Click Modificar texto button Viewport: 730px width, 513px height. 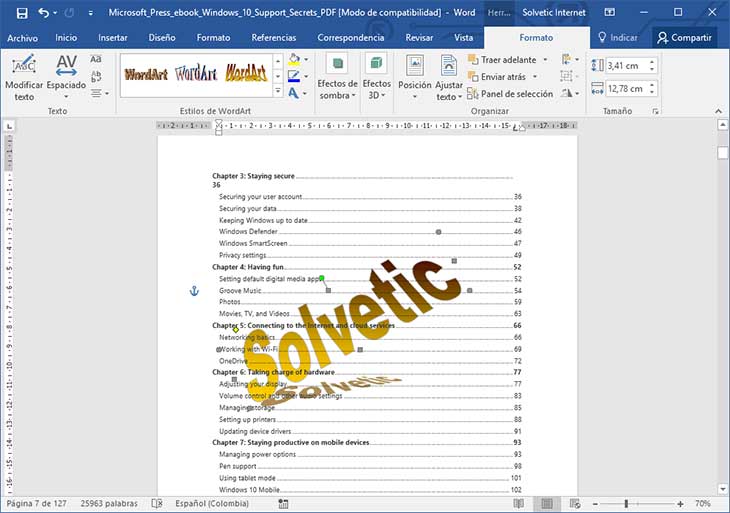pyautogui.click(x=24, y=78)
